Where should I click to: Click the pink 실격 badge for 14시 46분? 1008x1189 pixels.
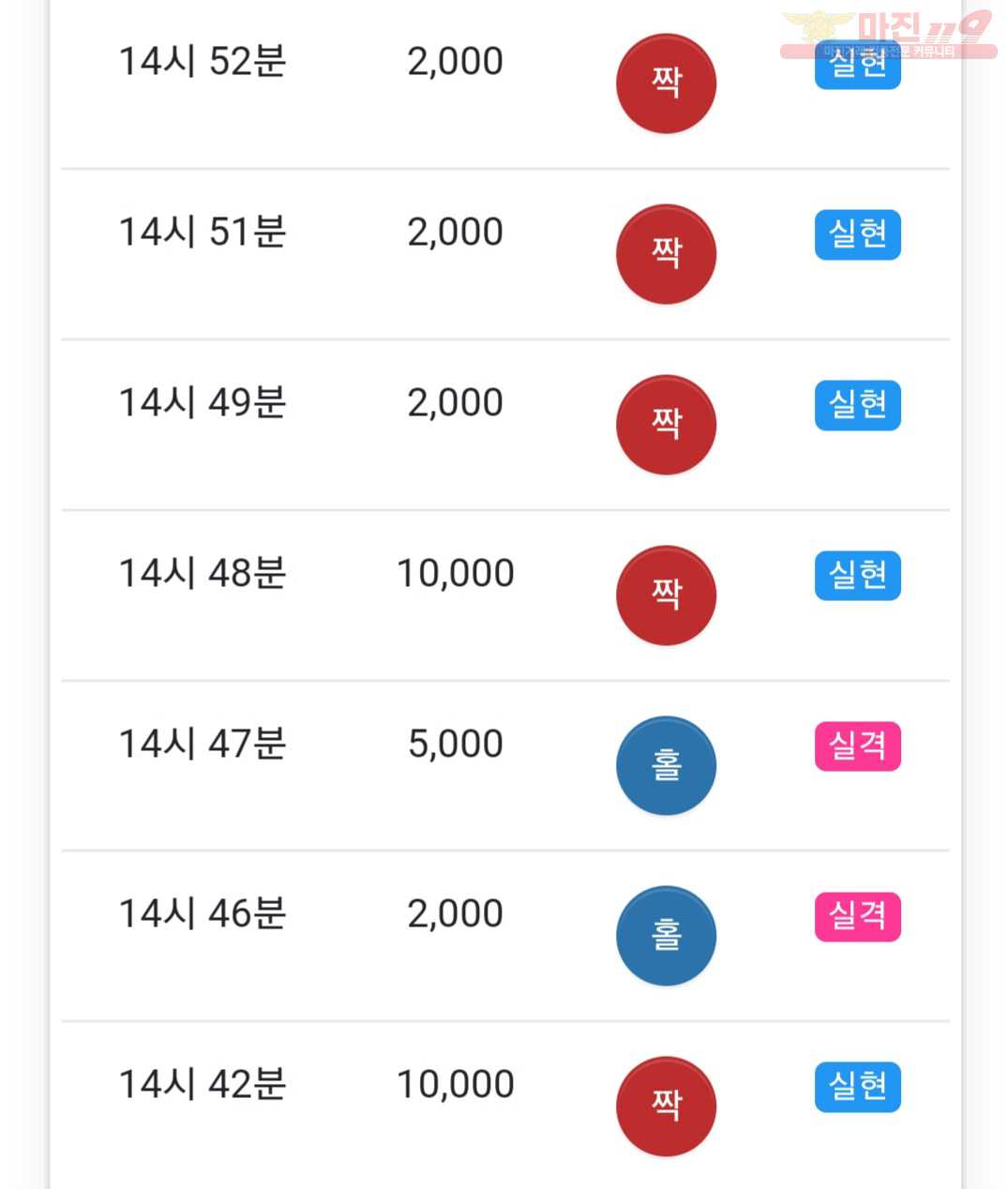pyautogui.click(x=858, y=916)
